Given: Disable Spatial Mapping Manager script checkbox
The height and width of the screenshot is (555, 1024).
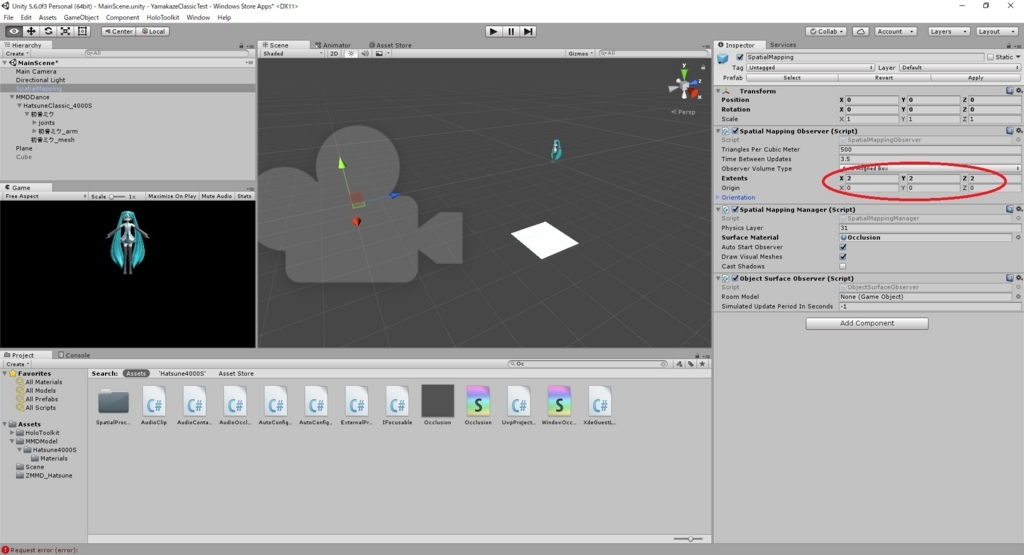Looking at the screenshot, I should coord(735,210).
